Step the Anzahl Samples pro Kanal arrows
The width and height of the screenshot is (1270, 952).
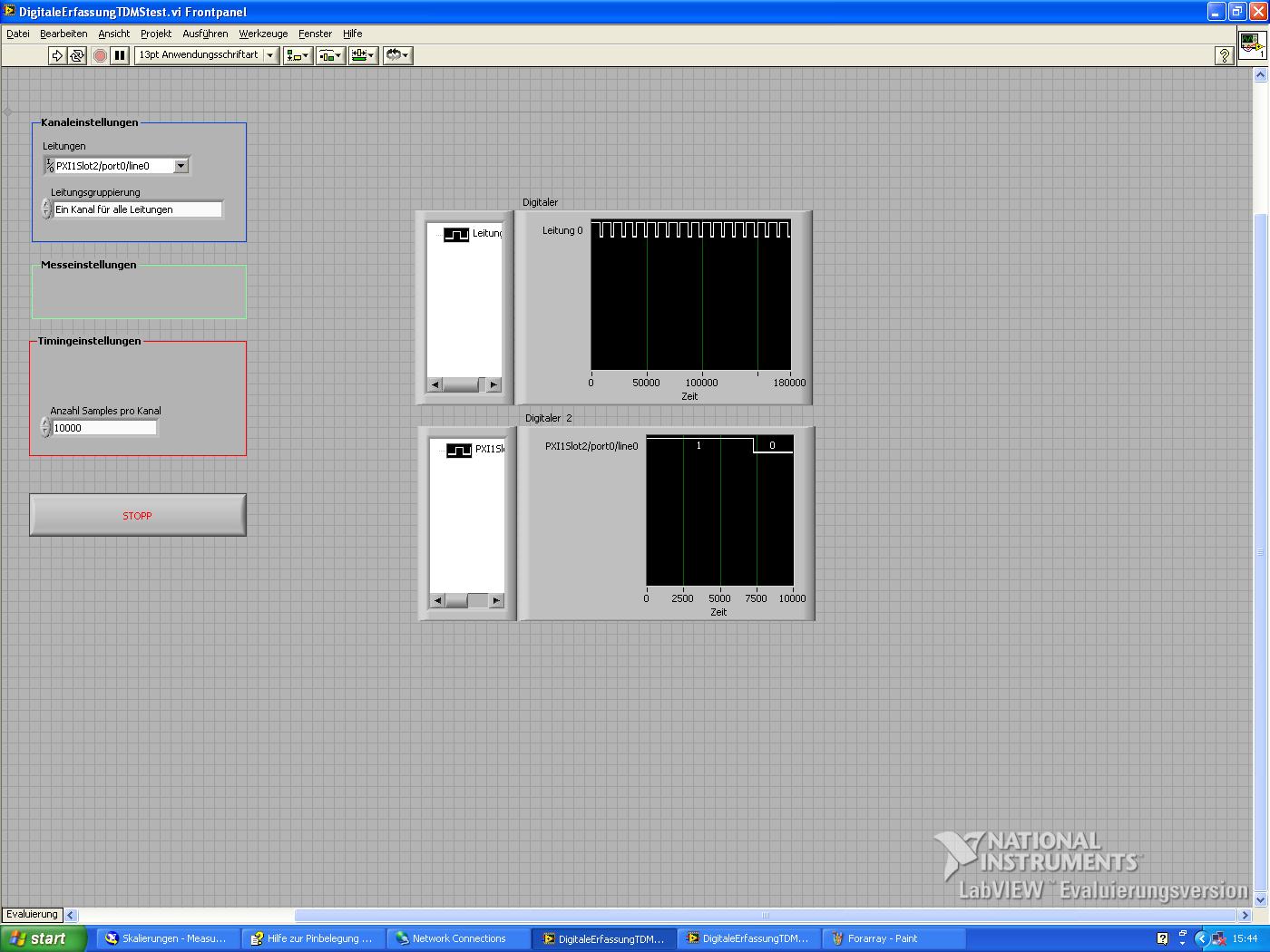(45, 428)
